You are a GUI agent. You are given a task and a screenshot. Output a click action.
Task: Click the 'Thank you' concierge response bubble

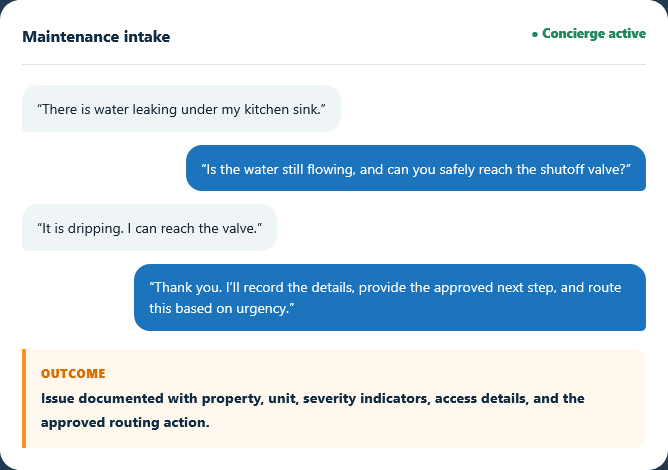(x=390, y=297)
